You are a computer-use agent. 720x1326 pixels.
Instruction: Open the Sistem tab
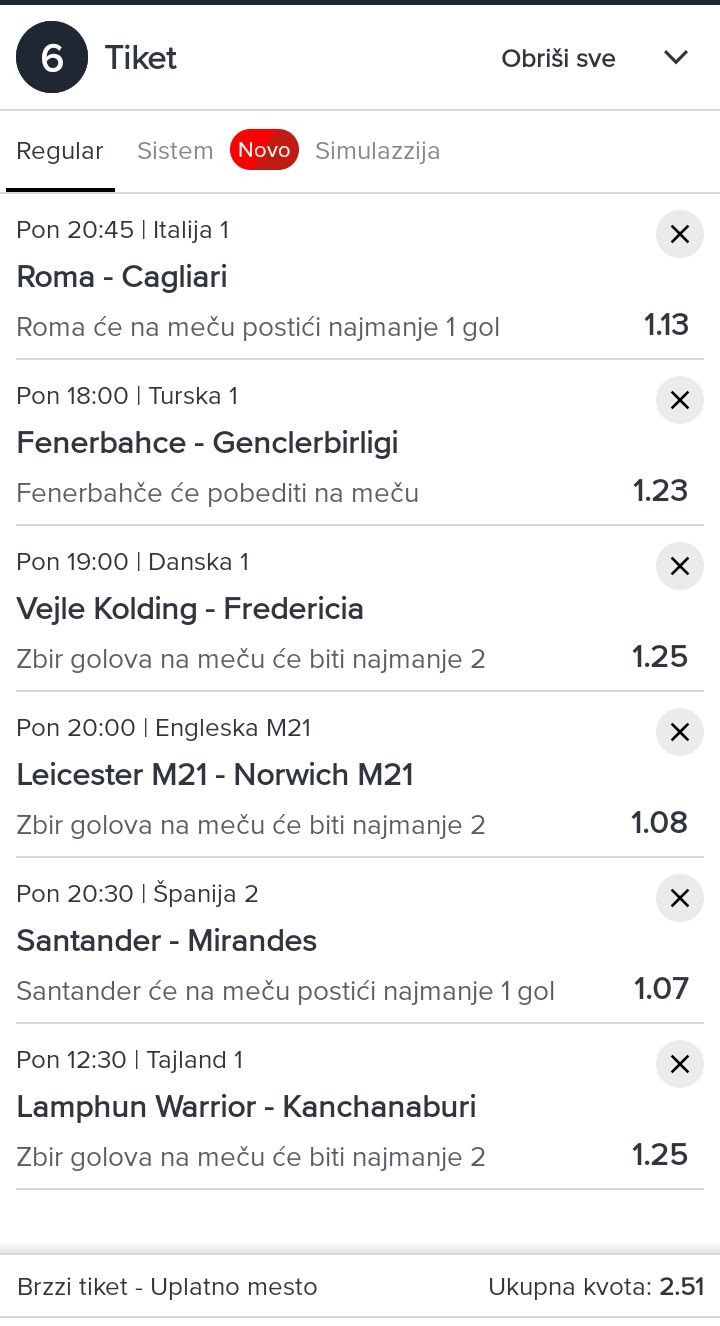[x=175, y=152]
